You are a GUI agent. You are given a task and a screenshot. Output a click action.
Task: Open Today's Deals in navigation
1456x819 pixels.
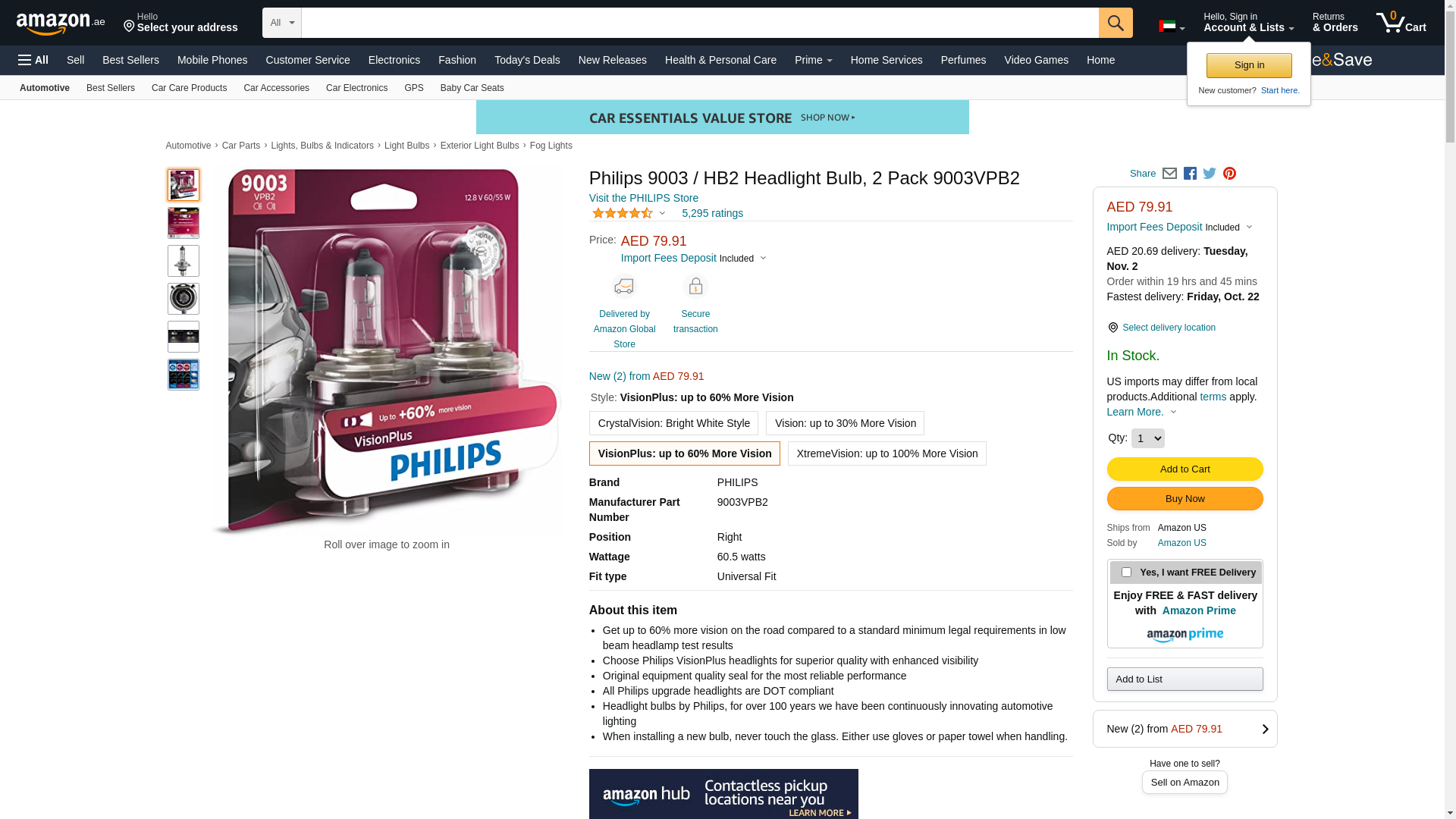click(x=527, y=60)
